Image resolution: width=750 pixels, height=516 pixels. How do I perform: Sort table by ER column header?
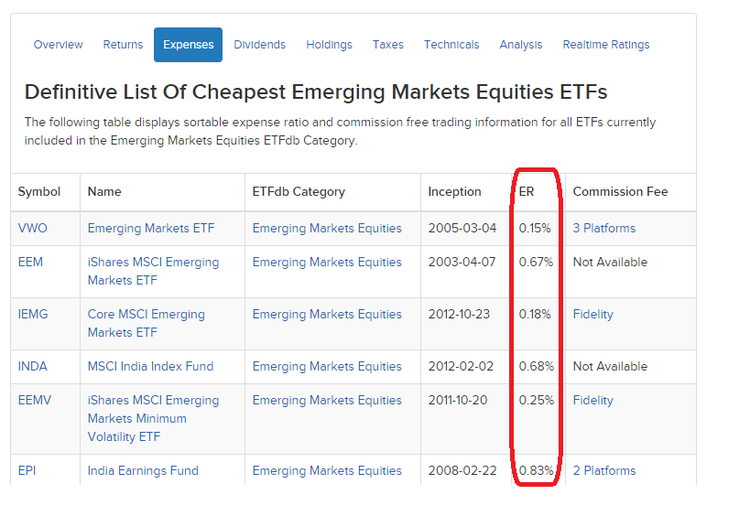click(x=527, y=191)
